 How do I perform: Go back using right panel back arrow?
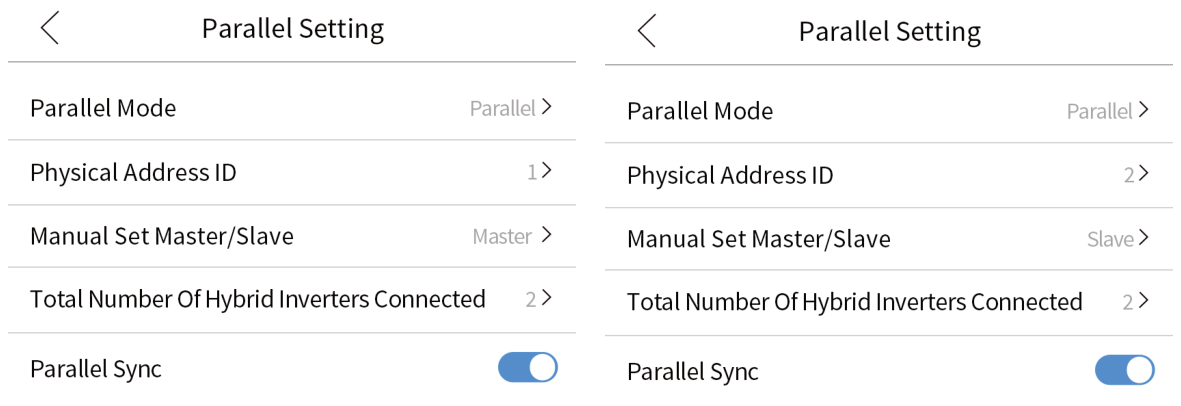point(647,31)
